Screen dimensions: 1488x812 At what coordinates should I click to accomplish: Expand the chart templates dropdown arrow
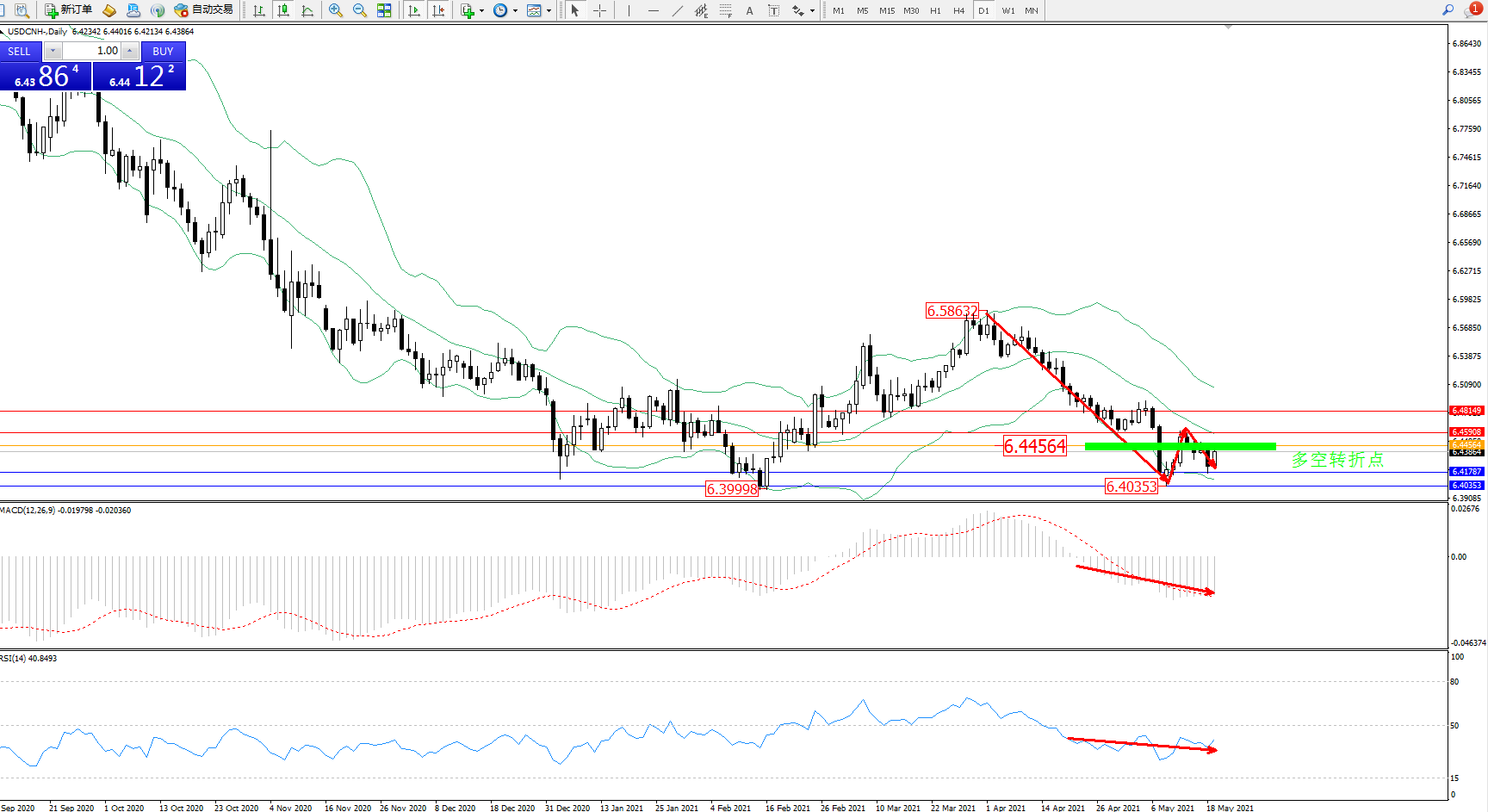pyautogui.click(x=549, y=11)
